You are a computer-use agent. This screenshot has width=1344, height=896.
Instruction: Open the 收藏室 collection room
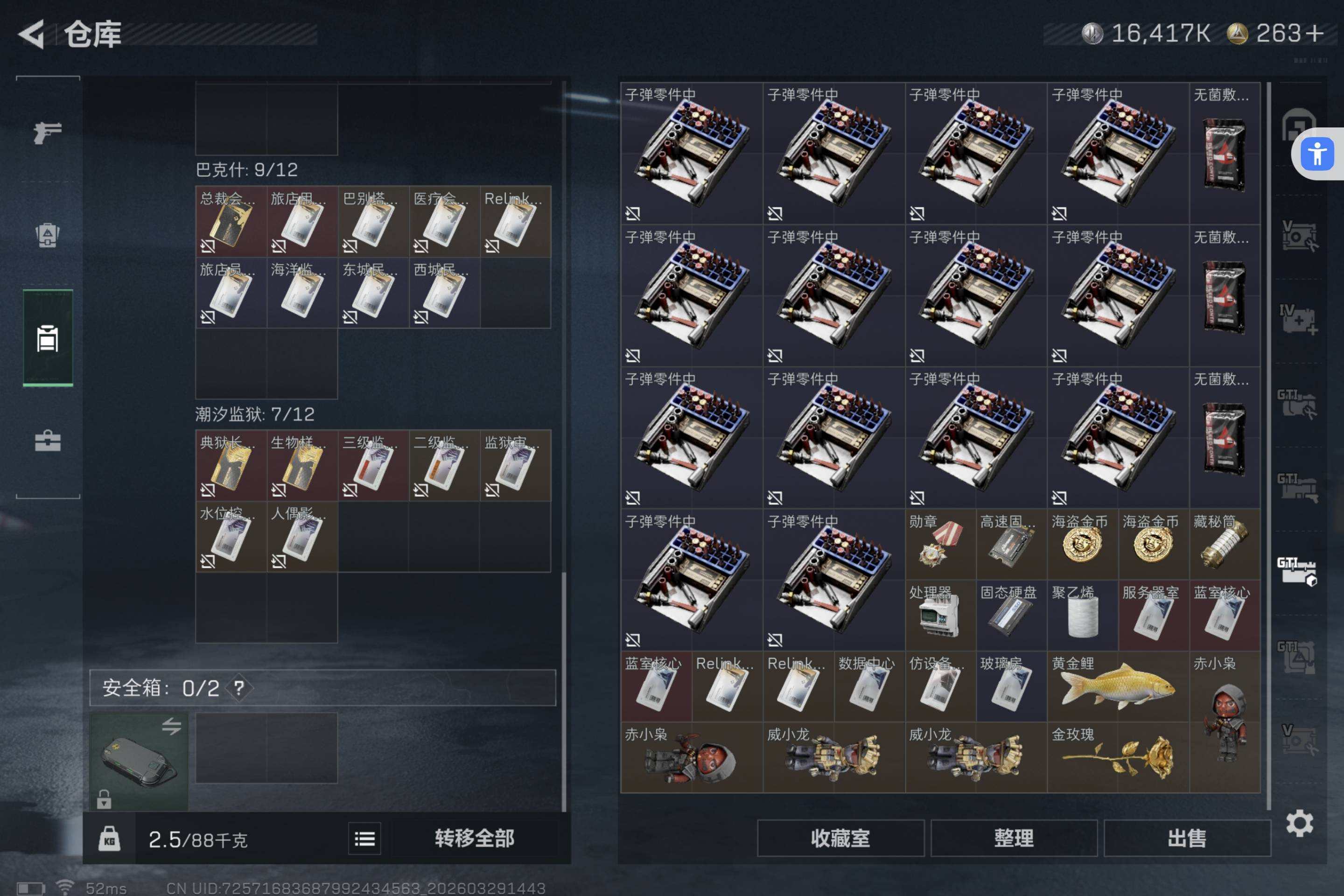coord(840,838)
